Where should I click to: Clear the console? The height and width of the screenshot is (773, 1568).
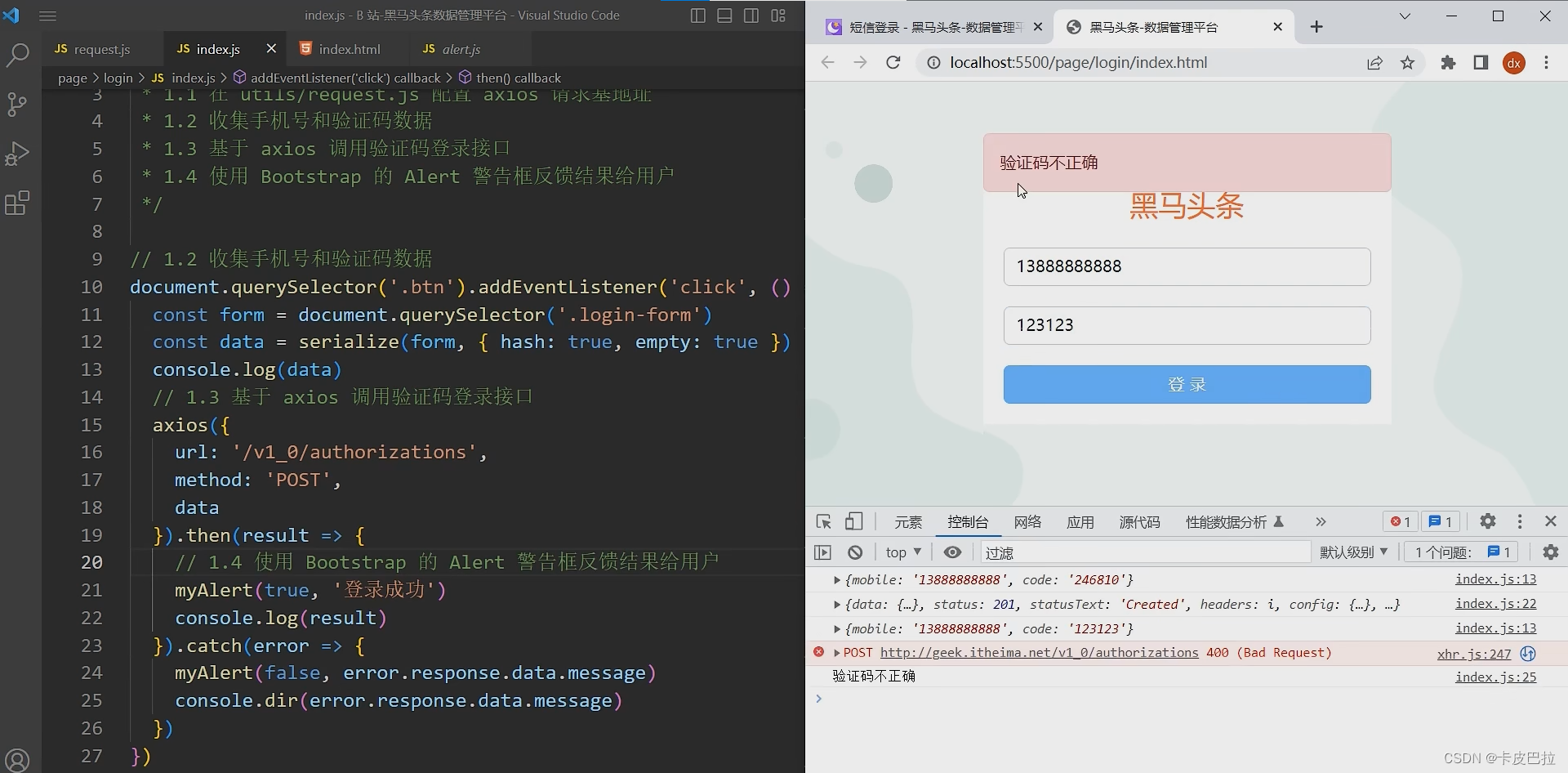[855, 552]
